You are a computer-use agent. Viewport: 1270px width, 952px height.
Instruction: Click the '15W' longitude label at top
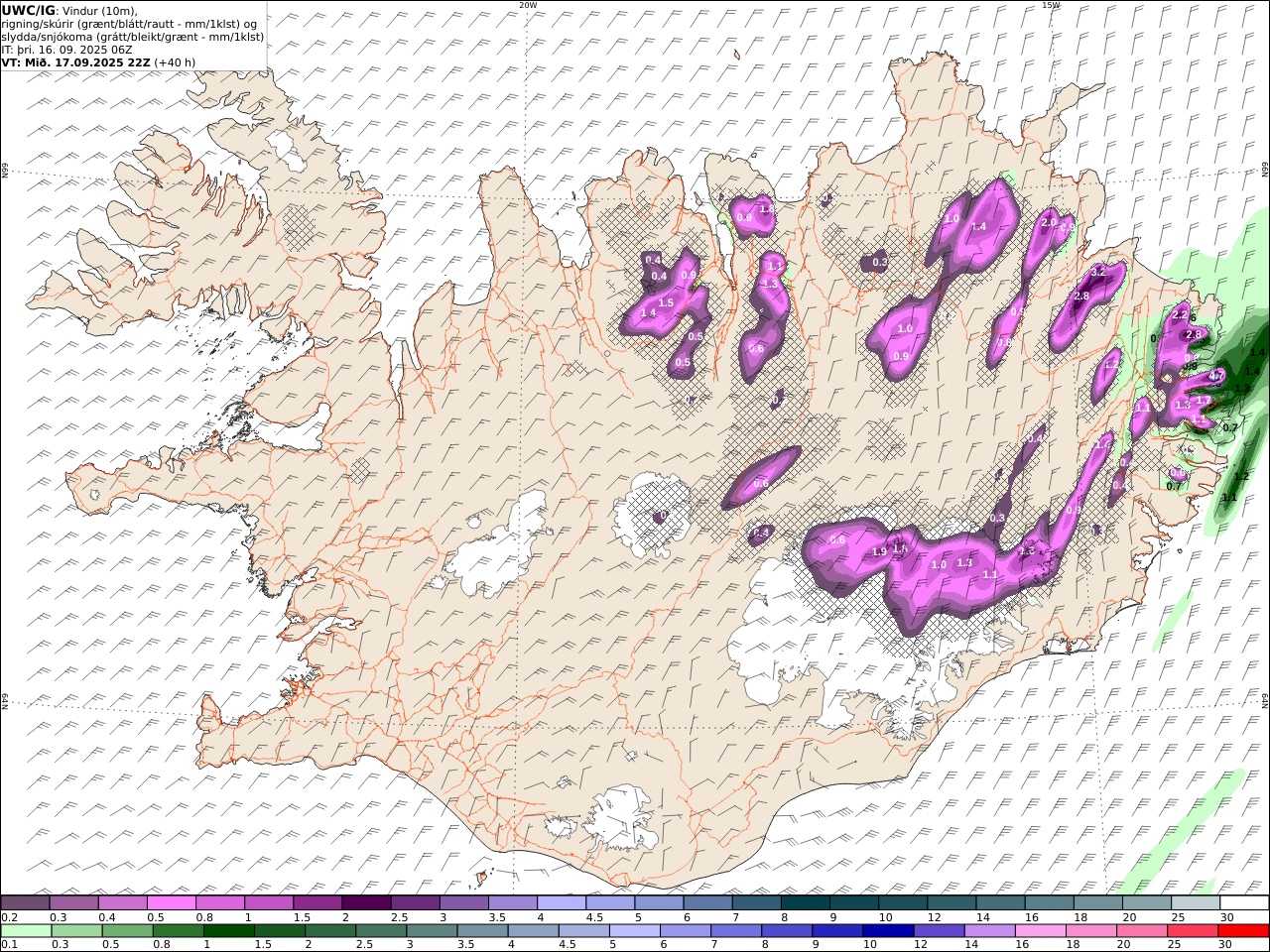tap(1051, 5)
